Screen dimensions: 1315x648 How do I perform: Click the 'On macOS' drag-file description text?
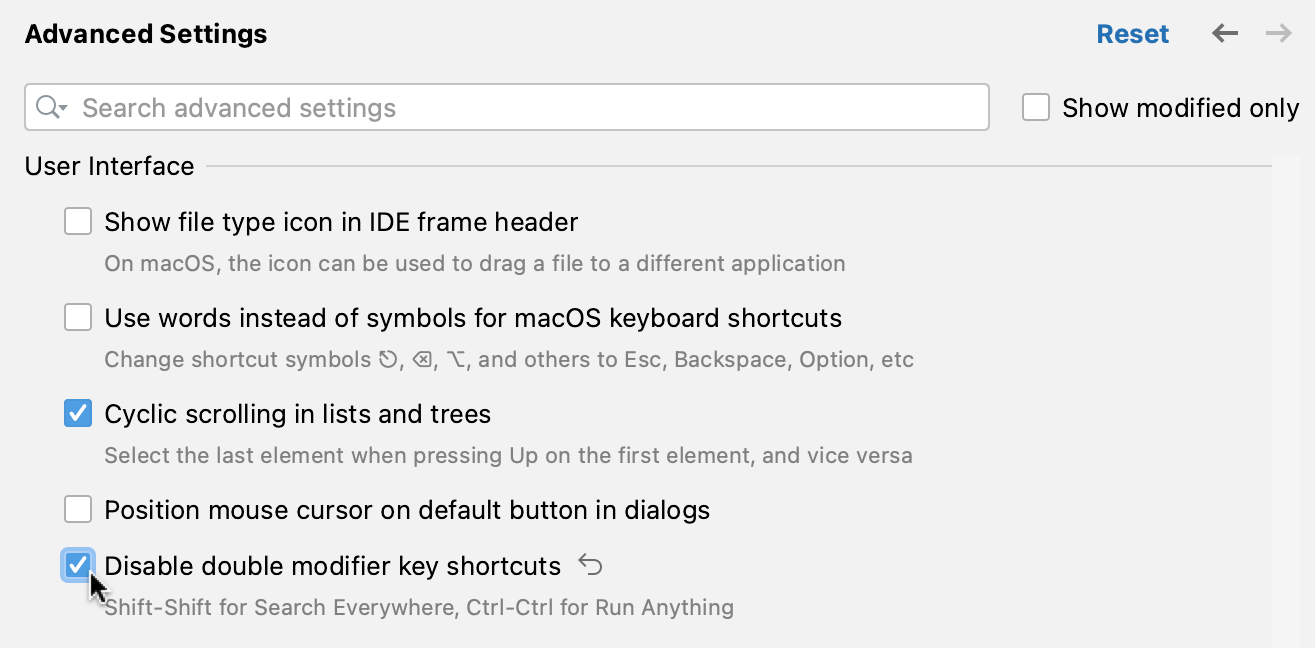[475, 263]
